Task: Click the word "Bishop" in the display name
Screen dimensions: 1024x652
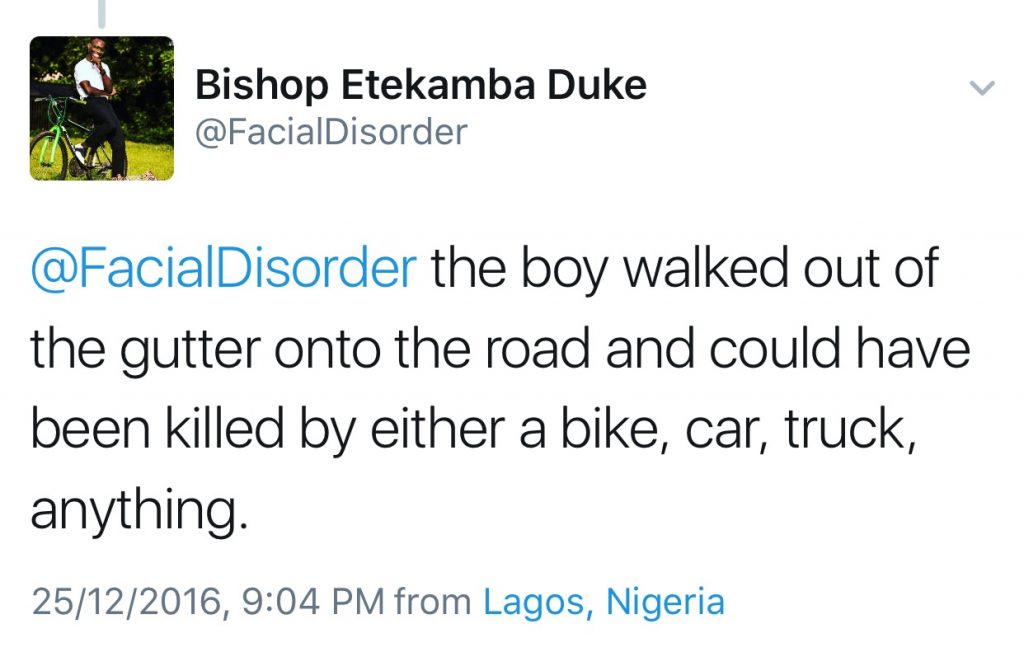Action: click(x=262, y=86)
